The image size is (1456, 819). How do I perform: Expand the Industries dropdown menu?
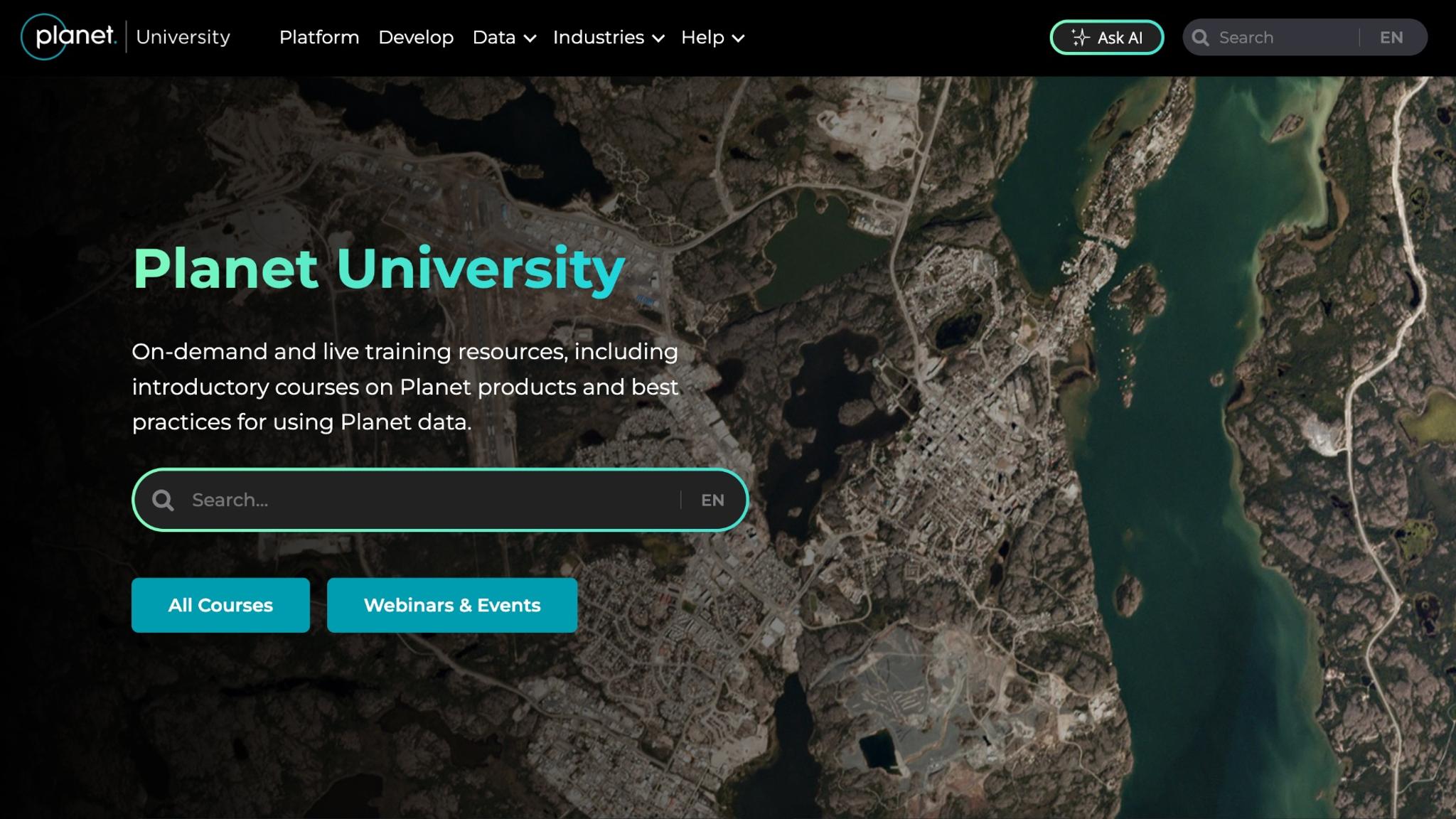point(609,37)
